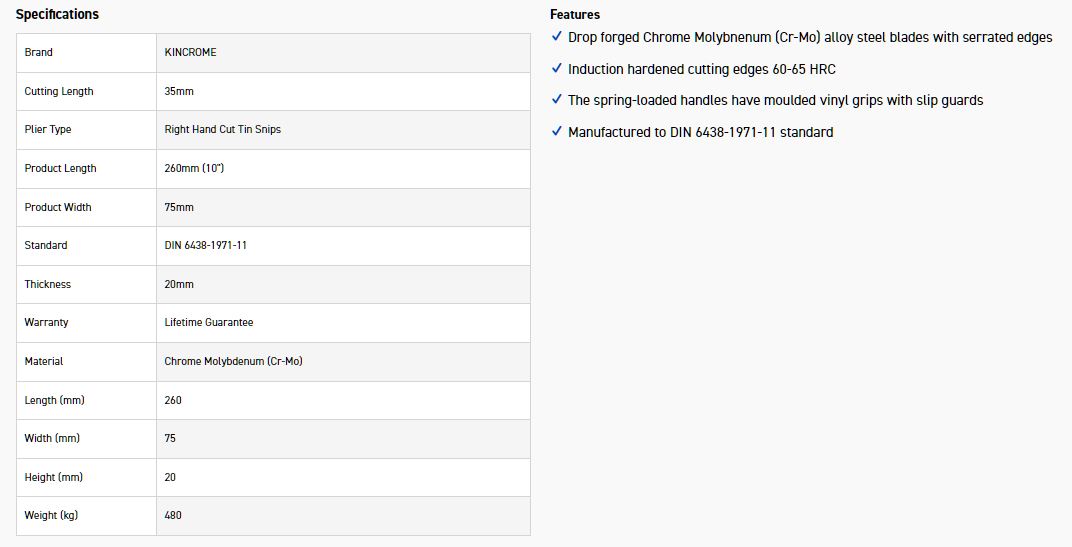
Task: Select the Chrome Molybdenum (Cr-Mo) material value
Action: pos(233,361)
